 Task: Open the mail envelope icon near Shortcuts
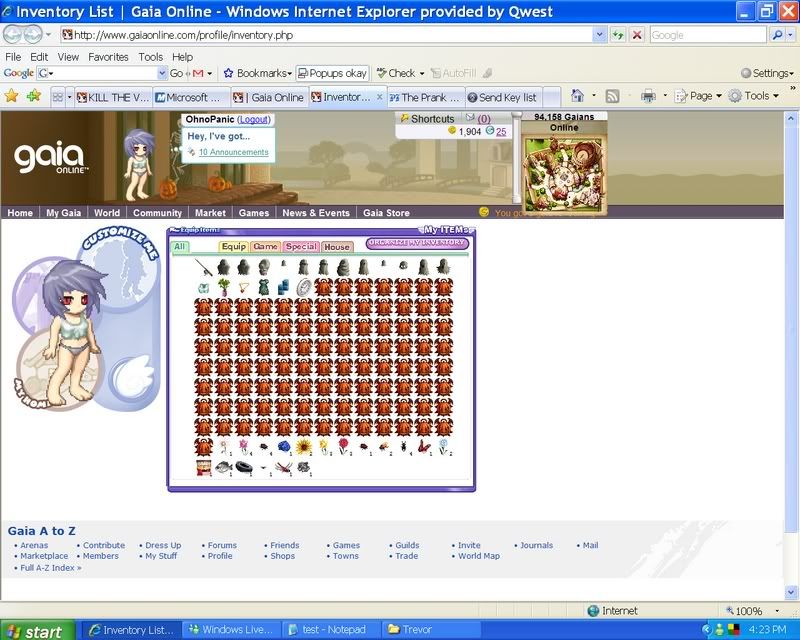click(x=470, y=118)
